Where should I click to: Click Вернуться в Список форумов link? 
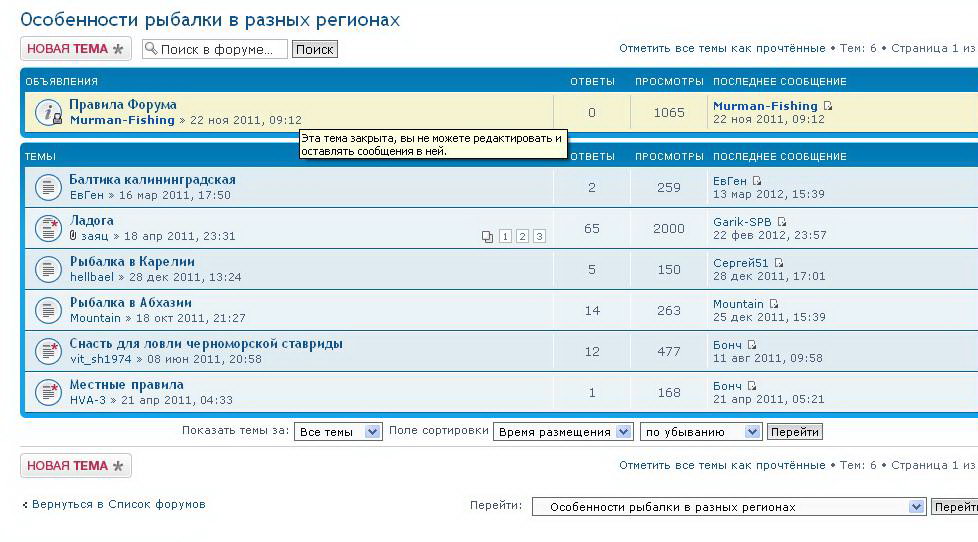pyautogui.click(x=118, y=504)
